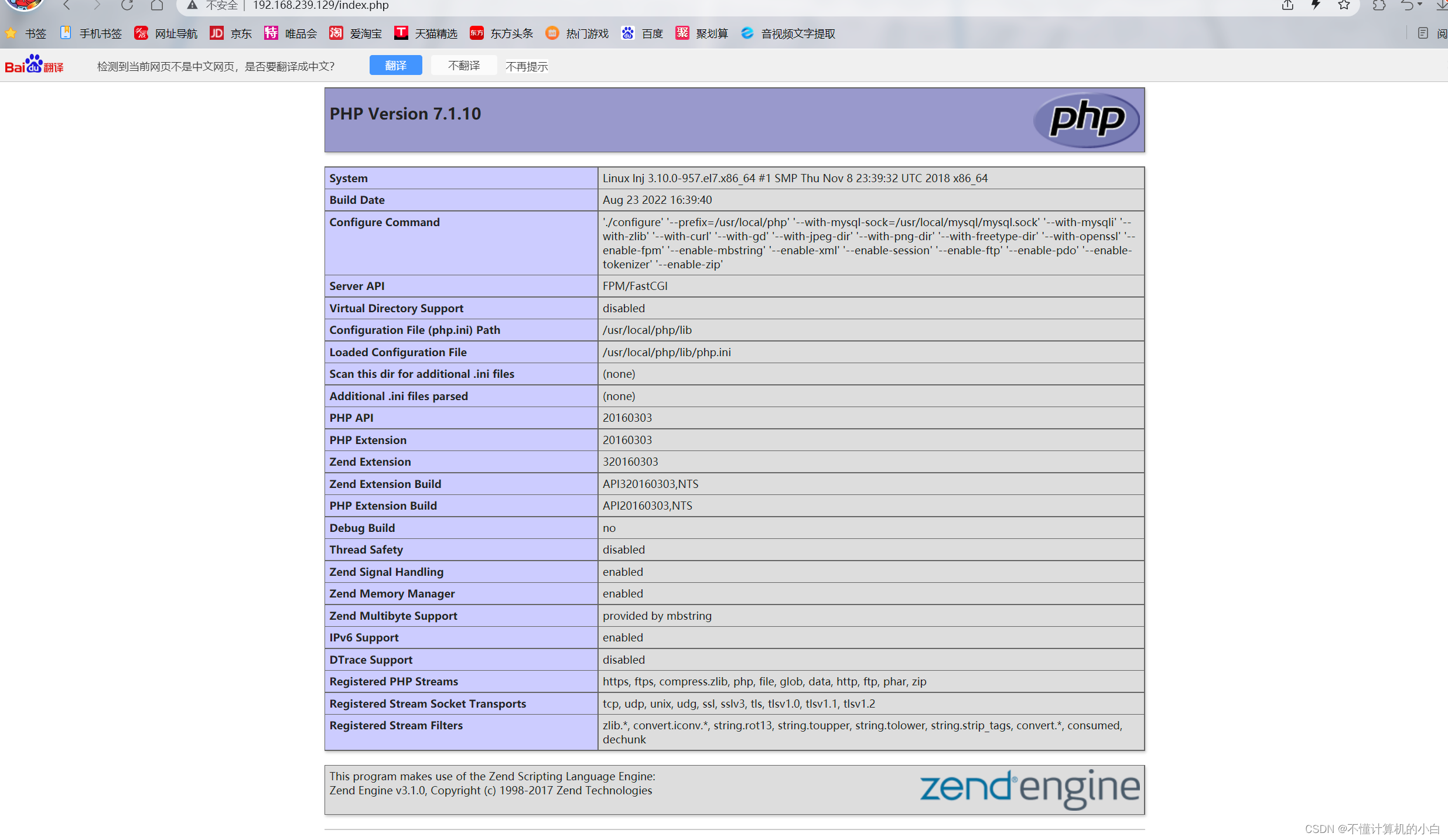The height and width of the screenshot is (840, 1448).
Task: Click the Registered PHP Streams value list
Action: click(x=764, y=681)
